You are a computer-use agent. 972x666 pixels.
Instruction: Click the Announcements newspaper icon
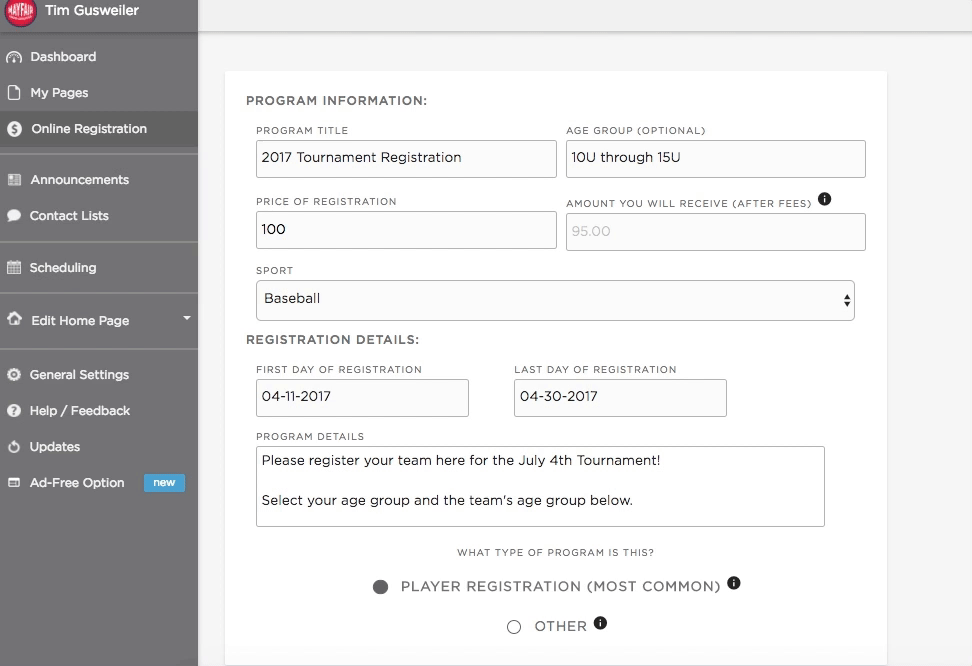[x=14, y=180]
